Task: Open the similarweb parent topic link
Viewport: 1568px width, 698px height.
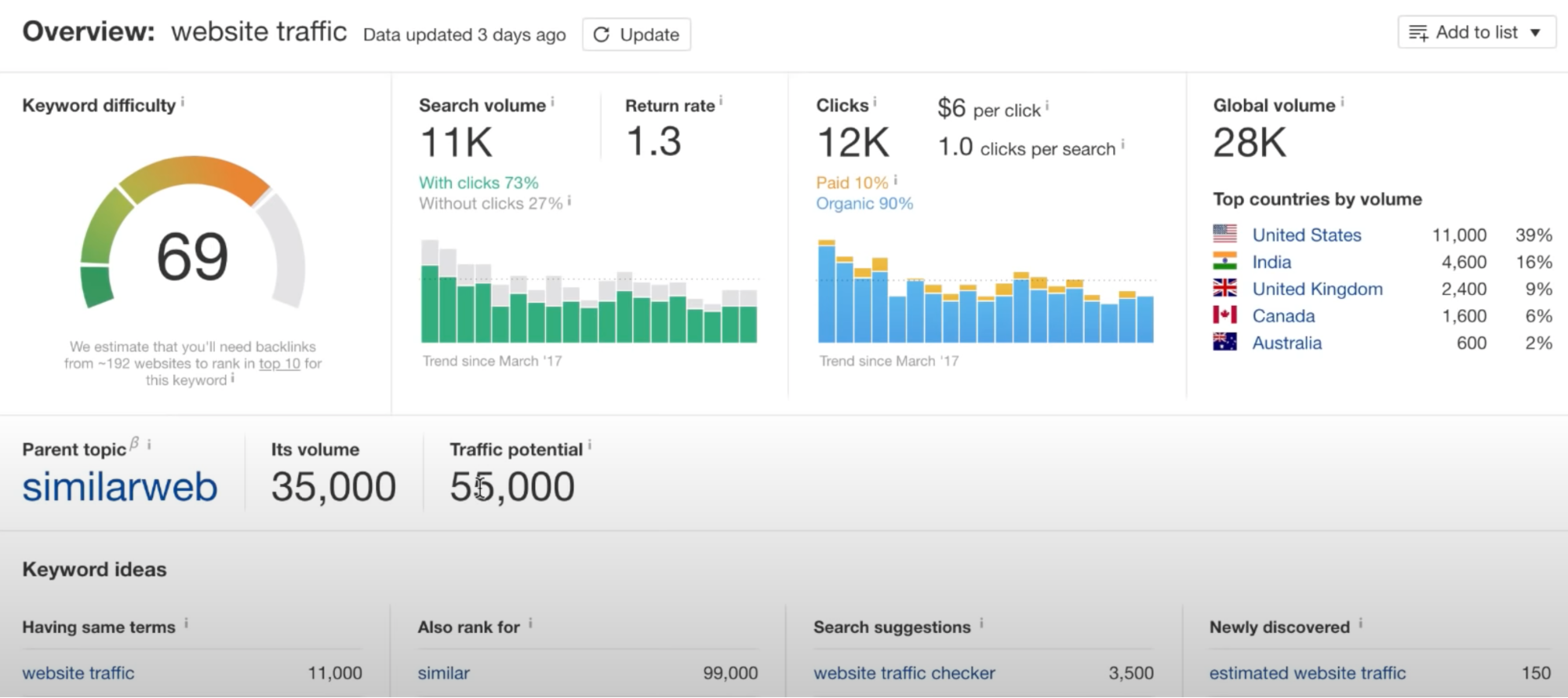Action: [120, 487]
